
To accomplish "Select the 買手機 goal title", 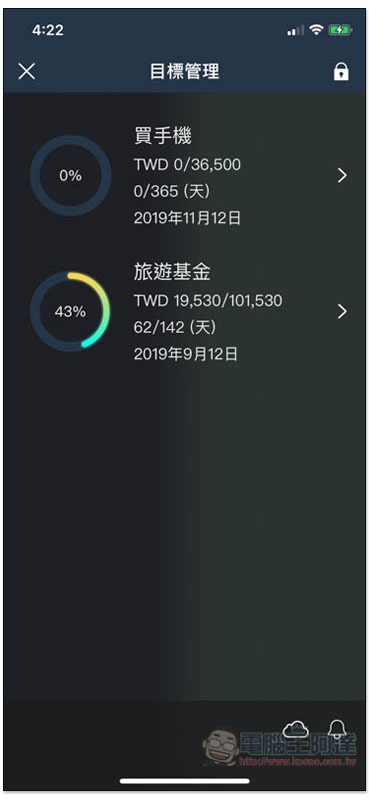I will 162,137.
